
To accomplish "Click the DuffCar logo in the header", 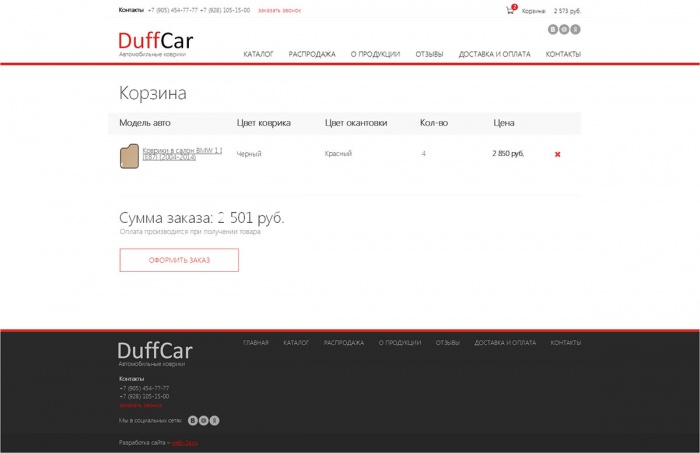I will click(155, 42).
